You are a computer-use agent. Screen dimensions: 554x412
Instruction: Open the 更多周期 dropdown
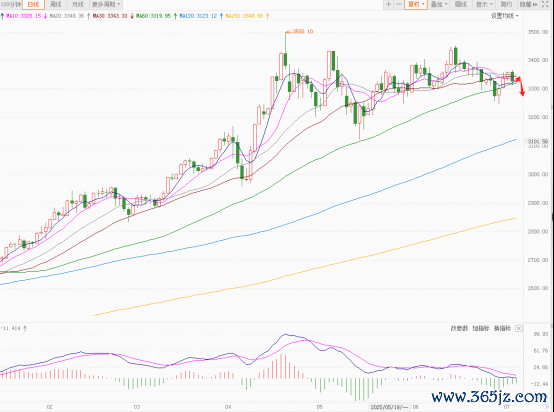[x=106, y=5]
